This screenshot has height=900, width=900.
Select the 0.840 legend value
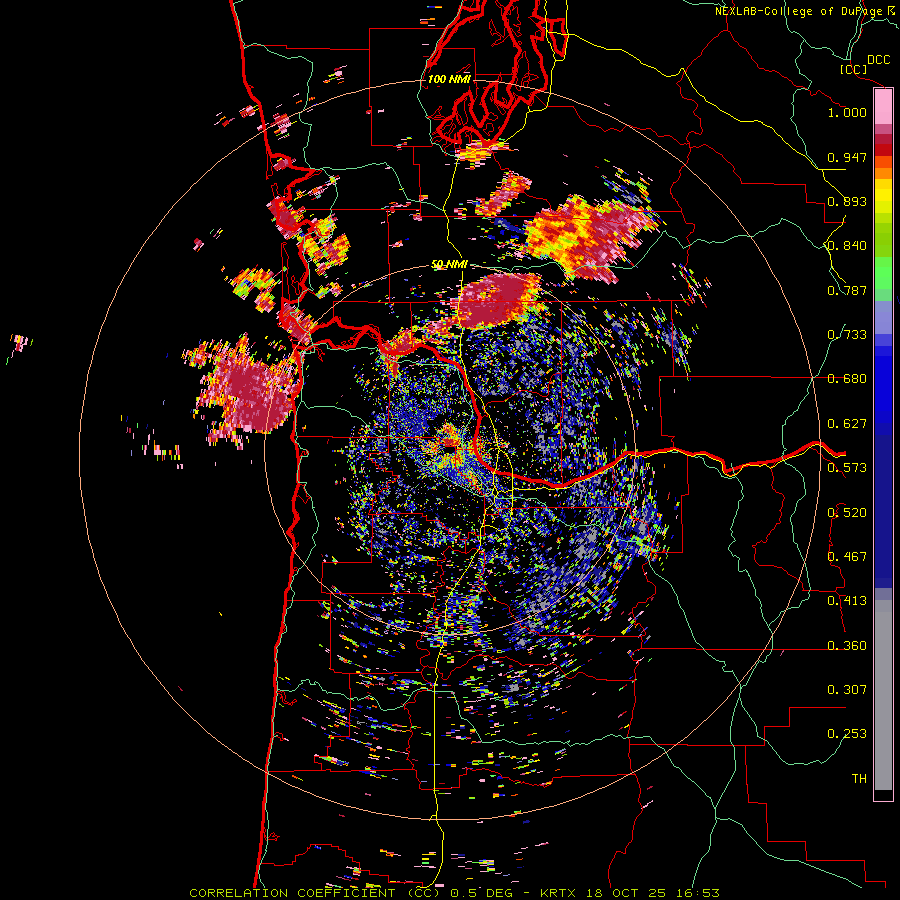[x=847, y=246]
